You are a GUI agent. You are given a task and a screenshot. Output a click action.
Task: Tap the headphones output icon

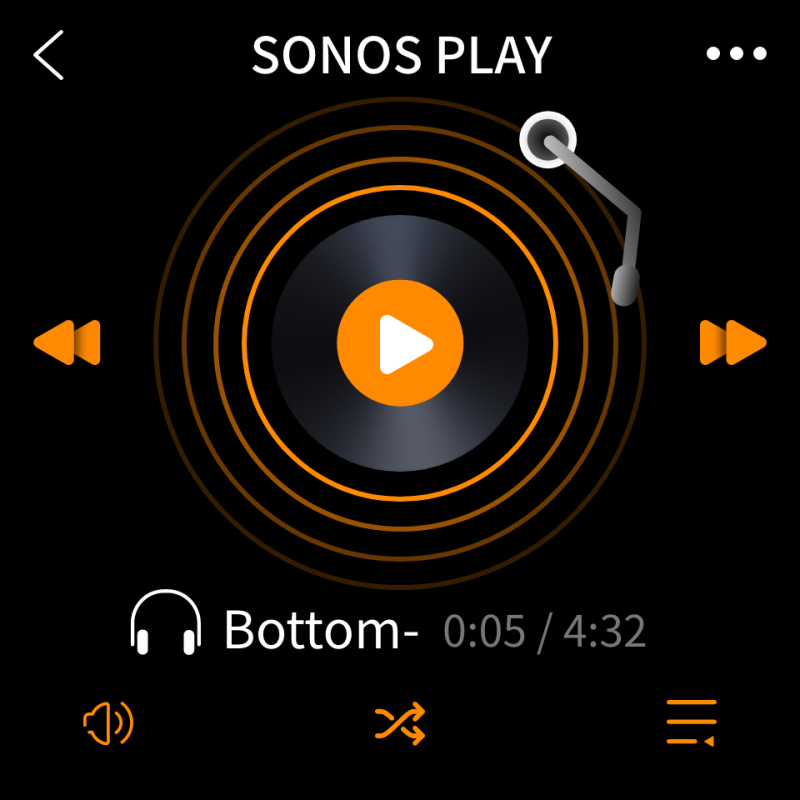pyautogui.click(x=166, y=622)
